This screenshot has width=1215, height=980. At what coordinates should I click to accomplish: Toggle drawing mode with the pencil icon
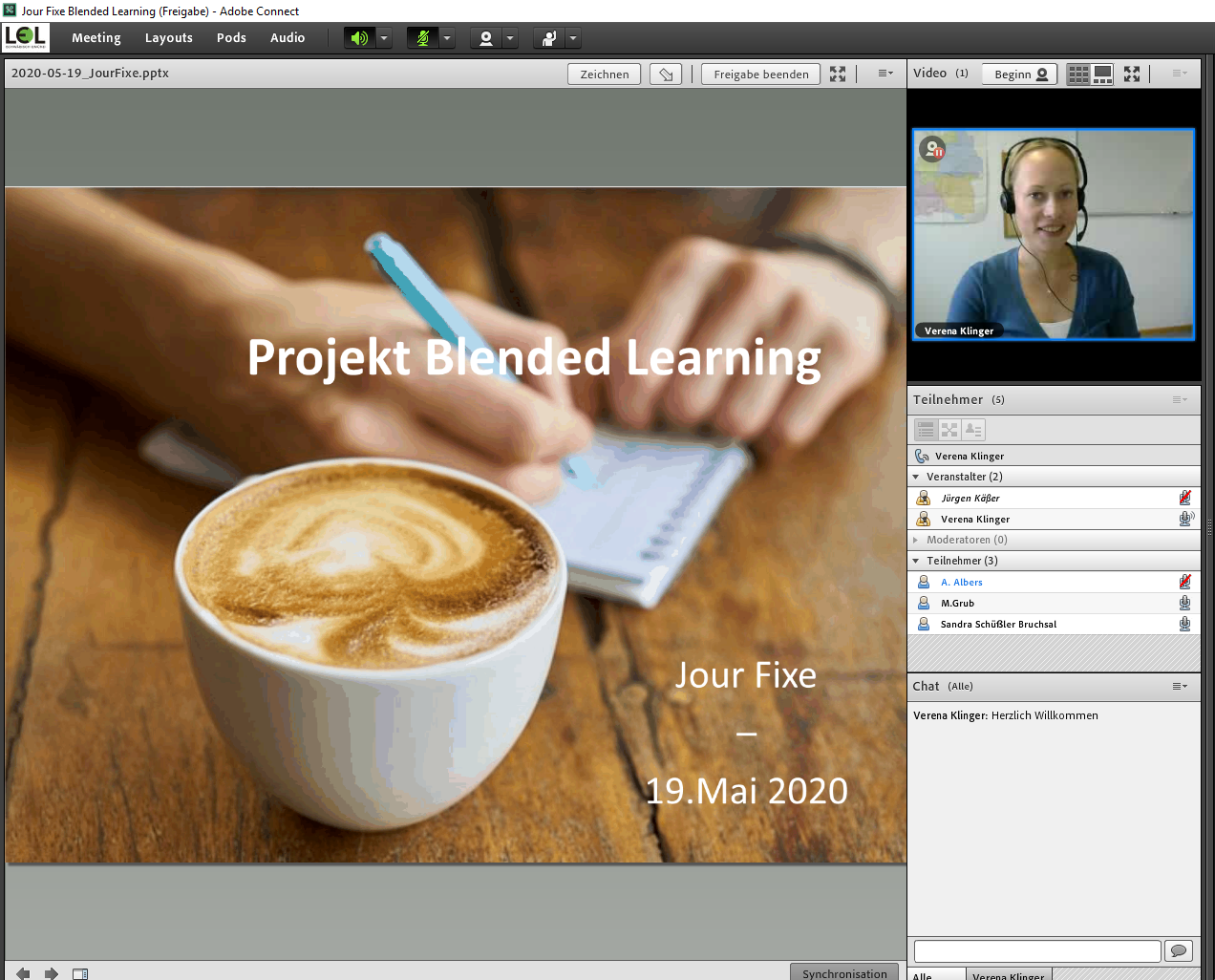click(x=665, y=74)
